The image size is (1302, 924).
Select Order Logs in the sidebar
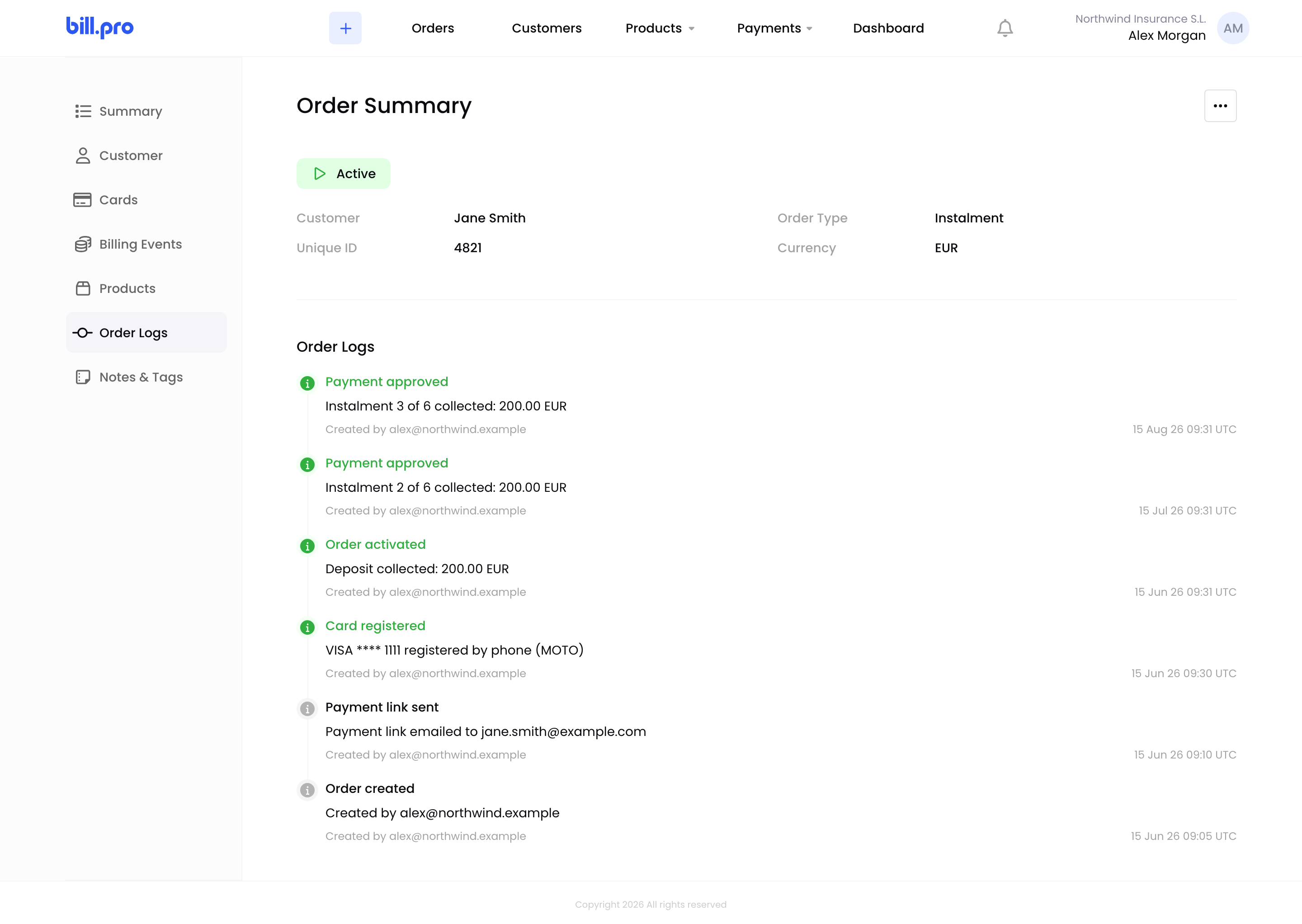(146, 332)
